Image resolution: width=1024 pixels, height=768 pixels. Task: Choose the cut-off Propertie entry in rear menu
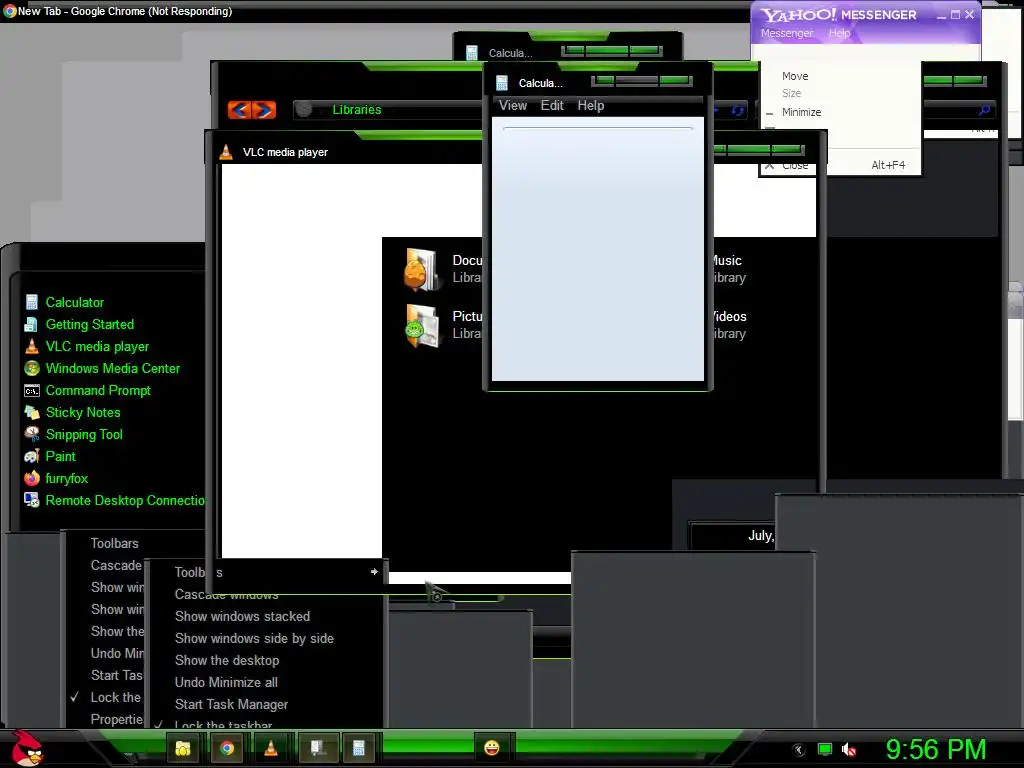(116, 720)
